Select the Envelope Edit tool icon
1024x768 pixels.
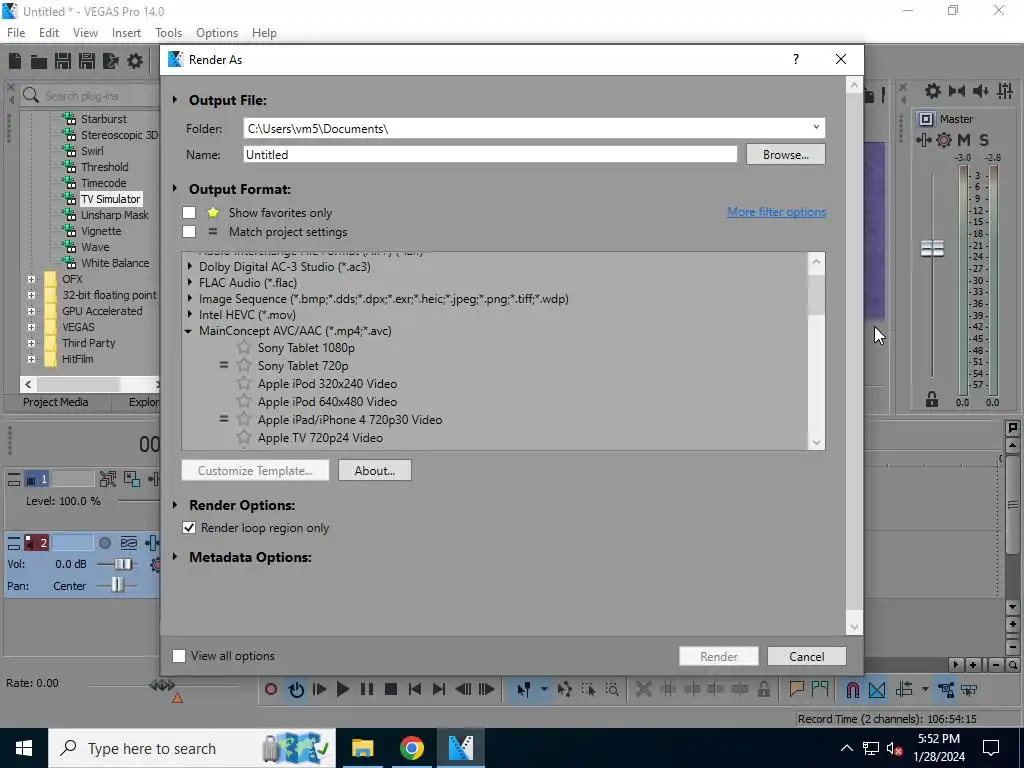[x=565, y=689]
